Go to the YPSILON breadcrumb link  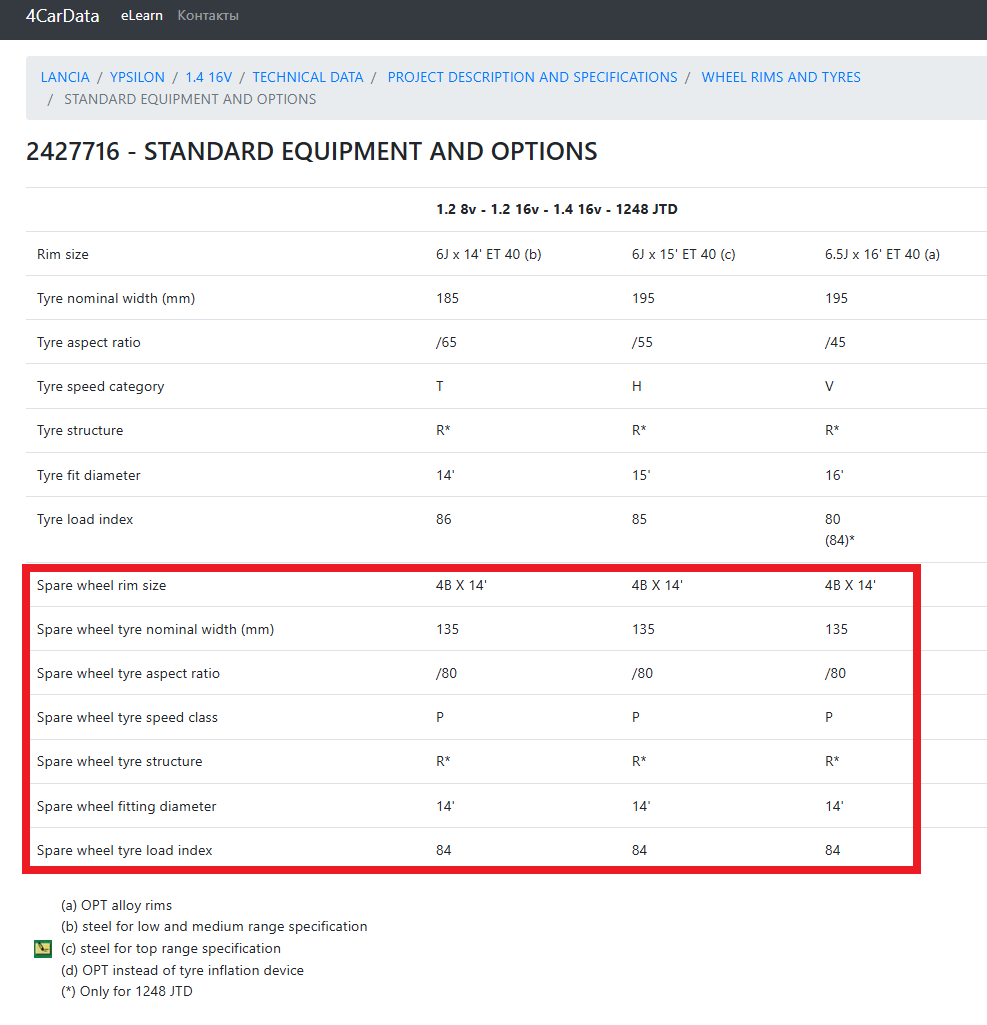(x=137, y=77)
